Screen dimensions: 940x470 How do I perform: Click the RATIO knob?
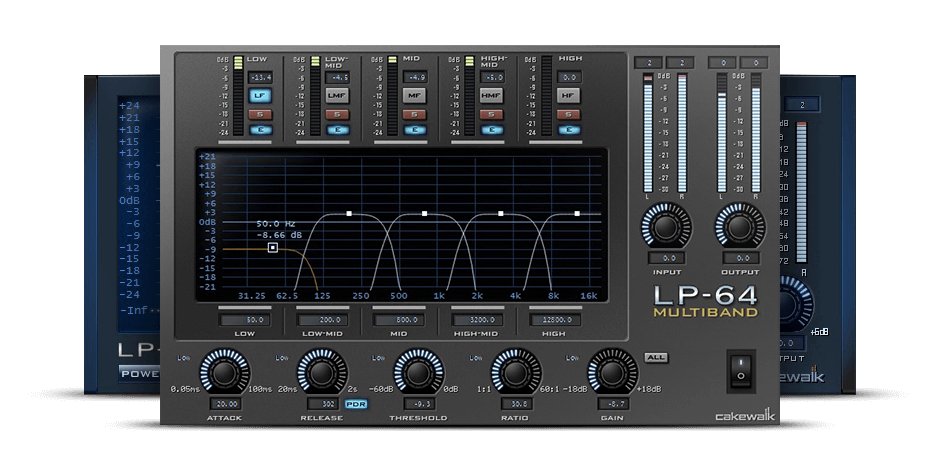coord(516,373)
